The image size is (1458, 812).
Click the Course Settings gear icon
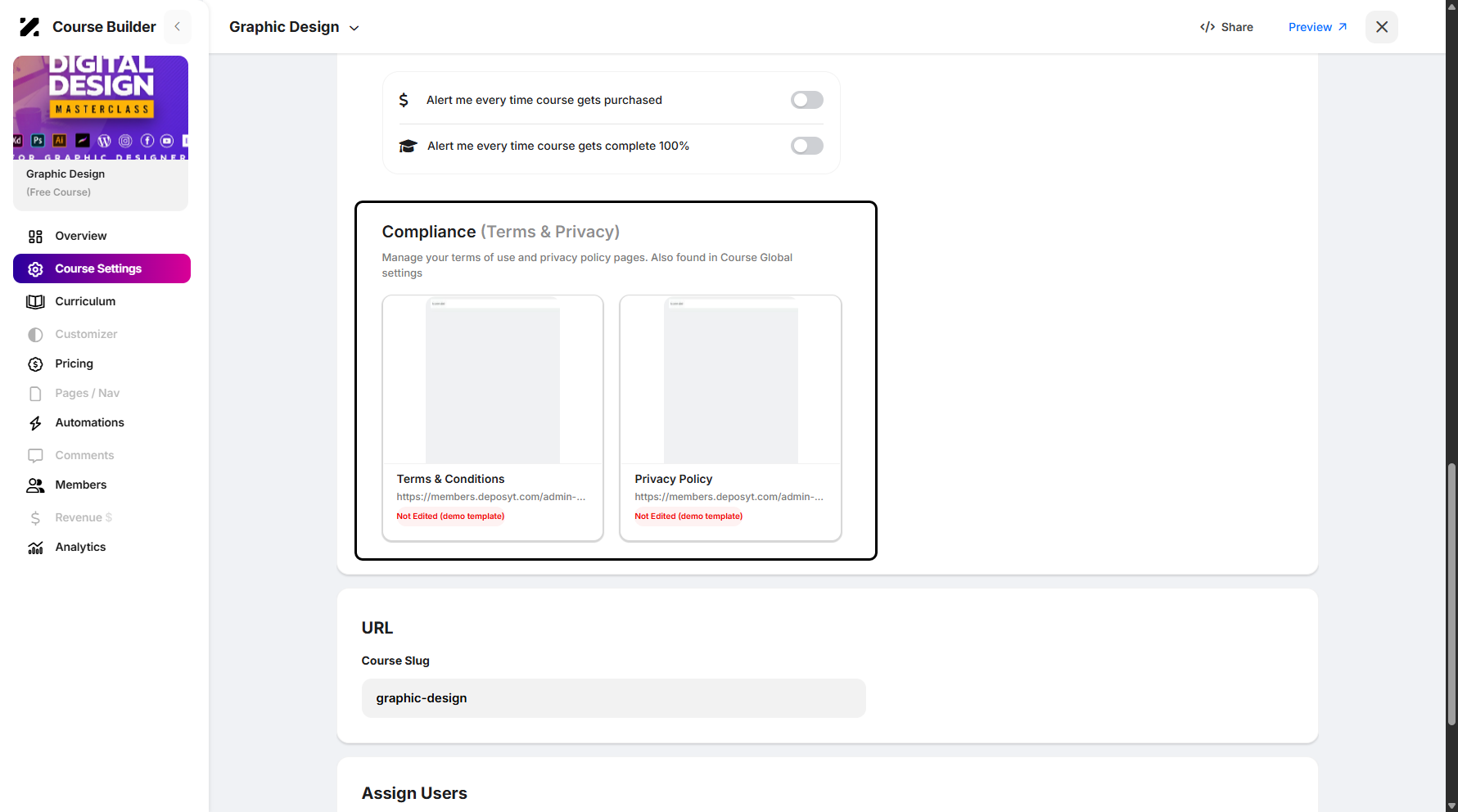point(35,269)
